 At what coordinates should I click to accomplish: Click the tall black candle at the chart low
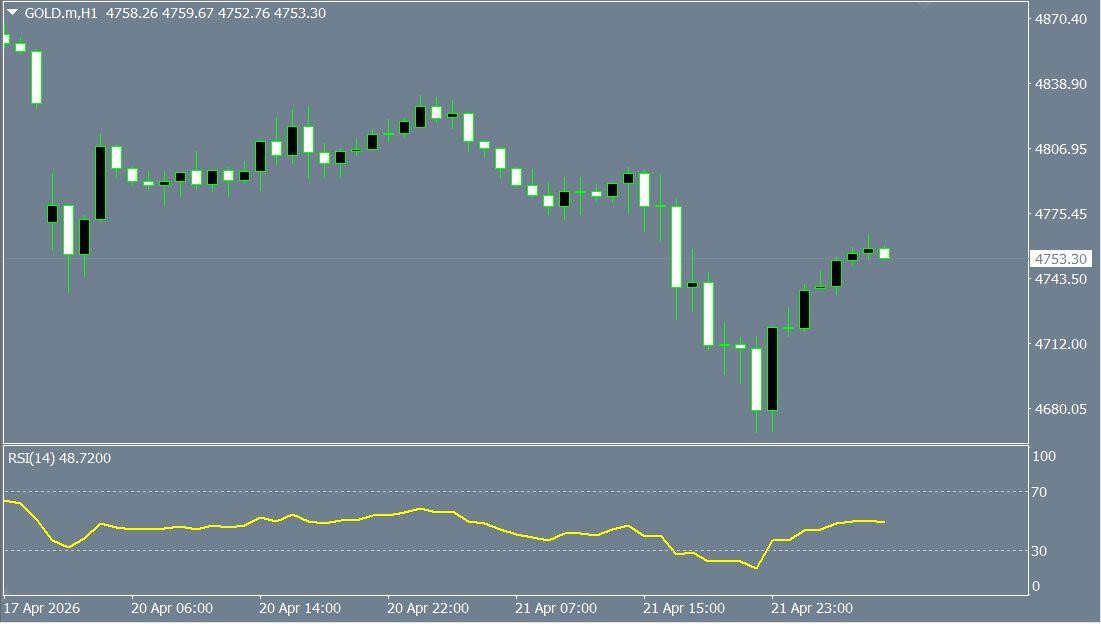tap(772, 369)
